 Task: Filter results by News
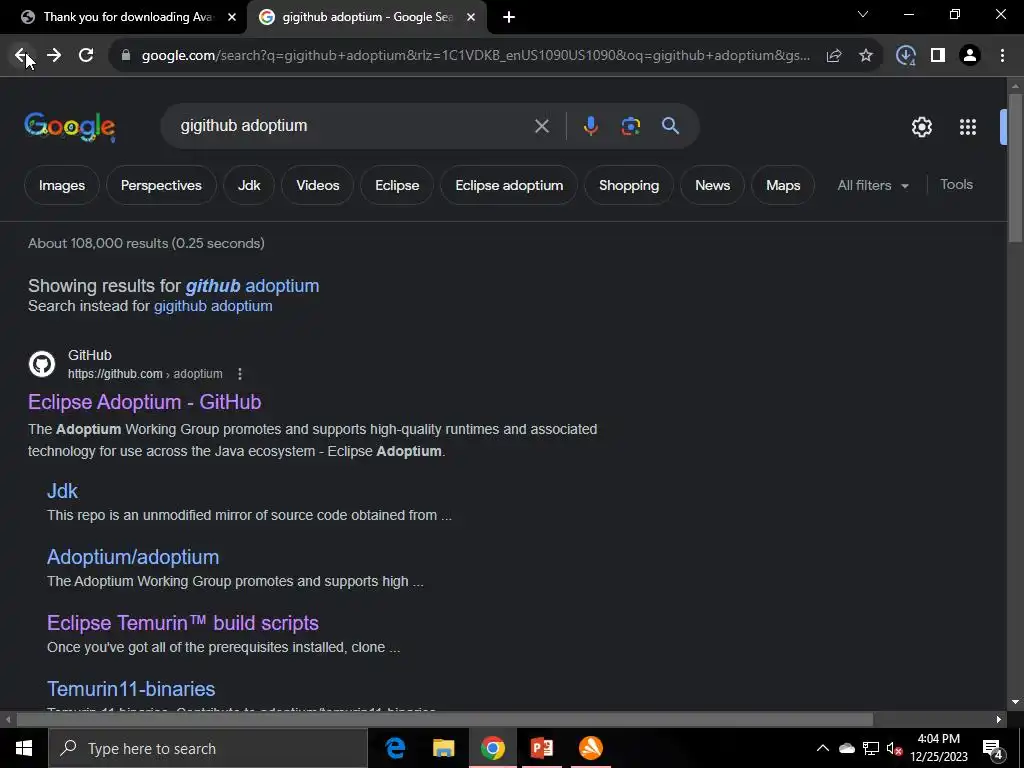coord(712,185)
